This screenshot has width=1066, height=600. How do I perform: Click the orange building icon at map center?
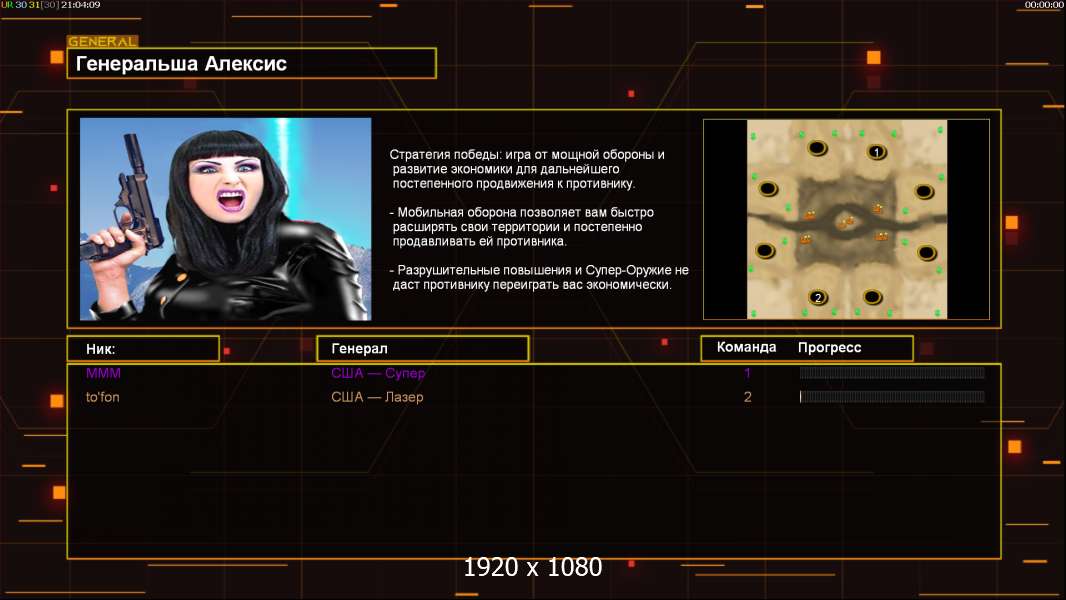coord(846,222)
